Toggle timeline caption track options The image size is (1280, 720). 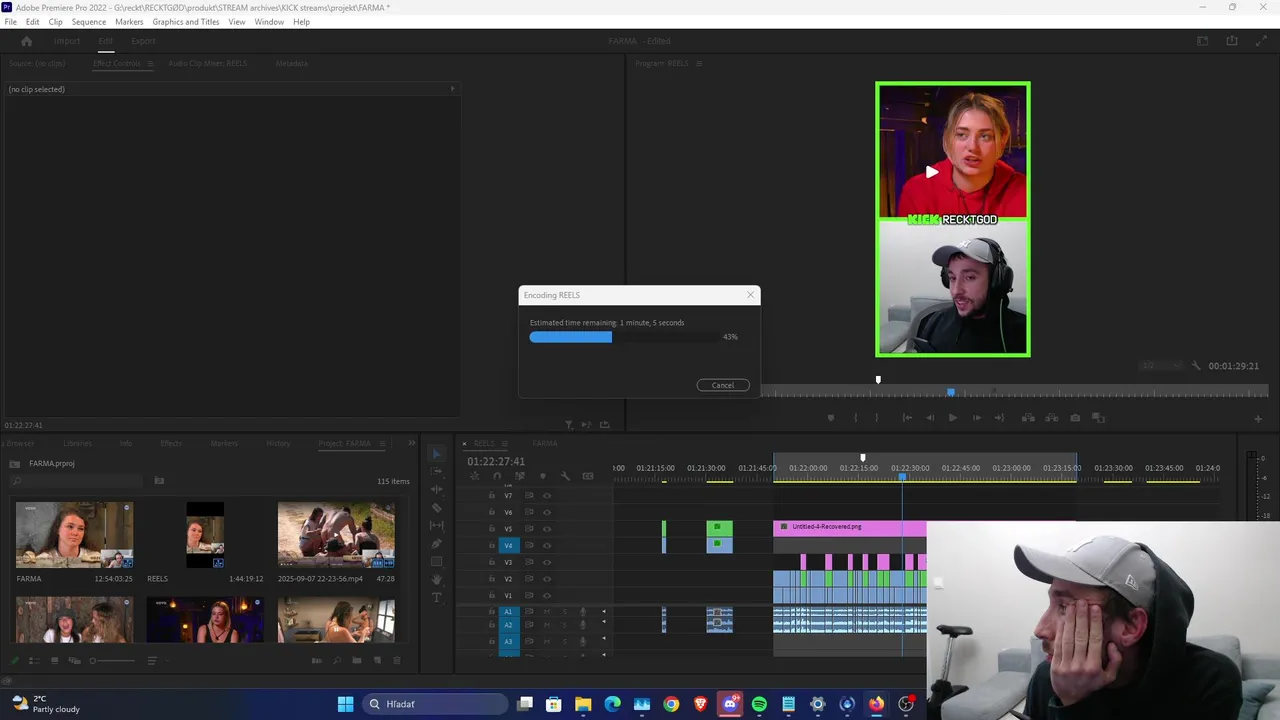[x=588, y=476]
